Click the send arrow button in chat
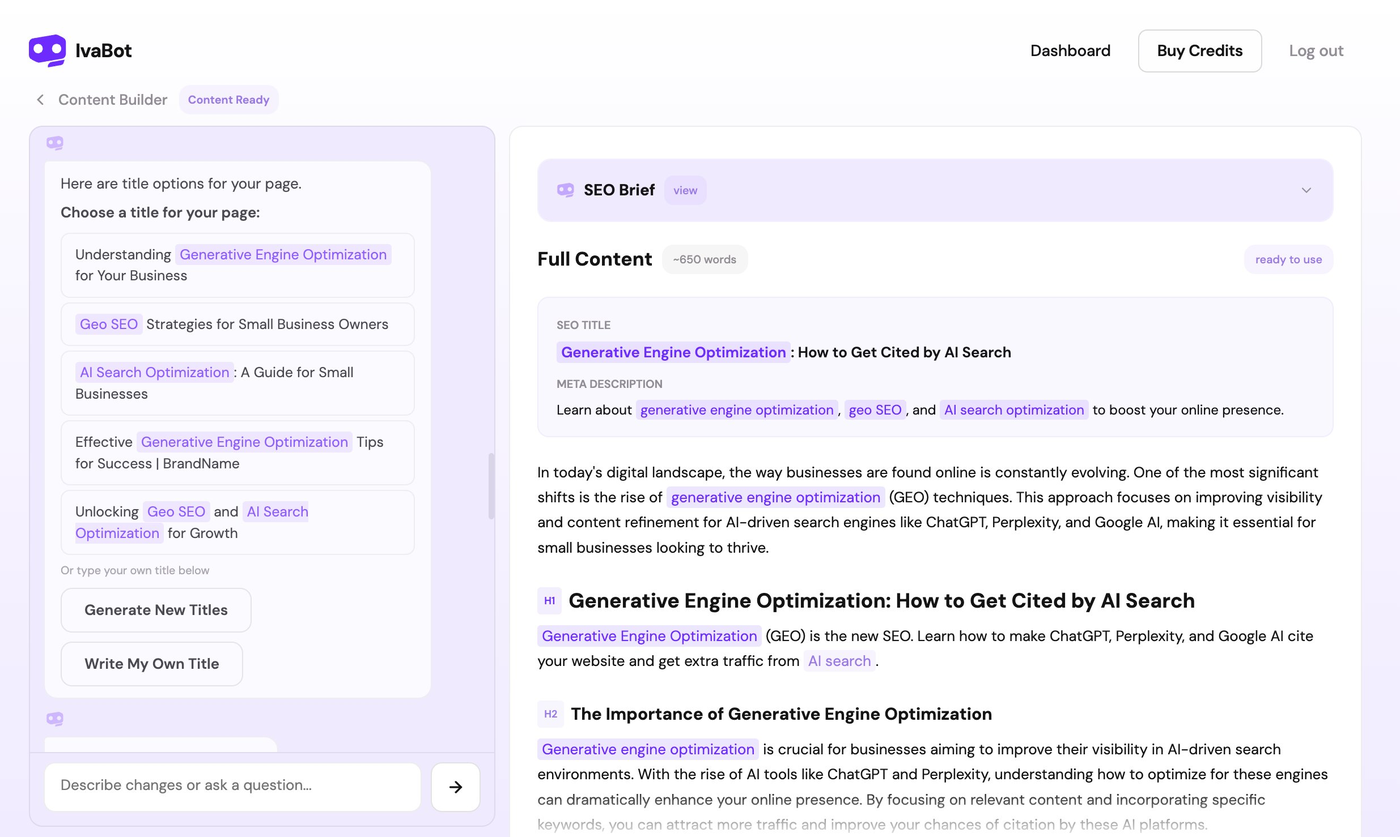Screen dimensions: 1400x837 tap(455, 787)
